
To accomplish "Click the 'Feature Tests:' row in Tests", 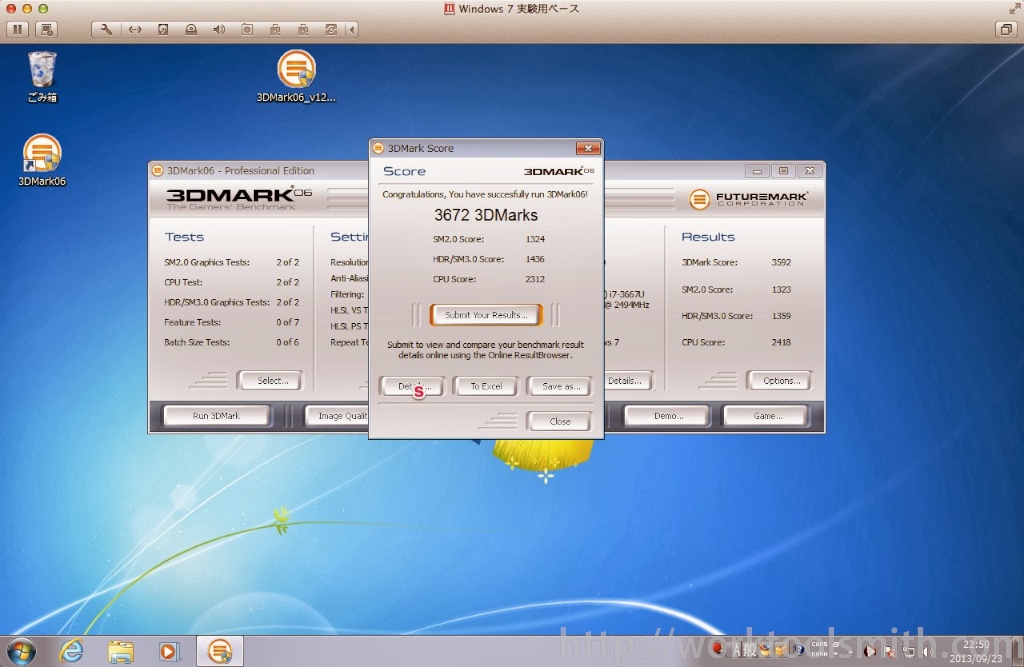I will 232,323.
